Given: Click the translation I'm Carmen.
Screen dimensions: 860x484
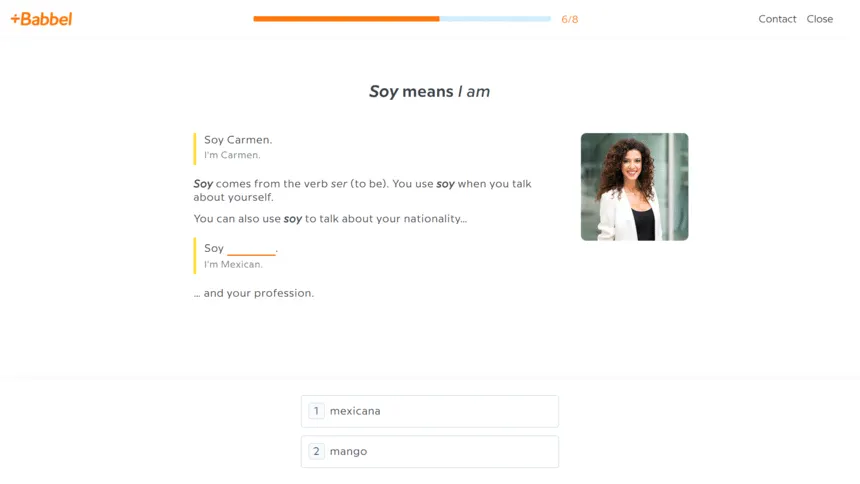Looking at the screenshot, I should pos(232,155).
